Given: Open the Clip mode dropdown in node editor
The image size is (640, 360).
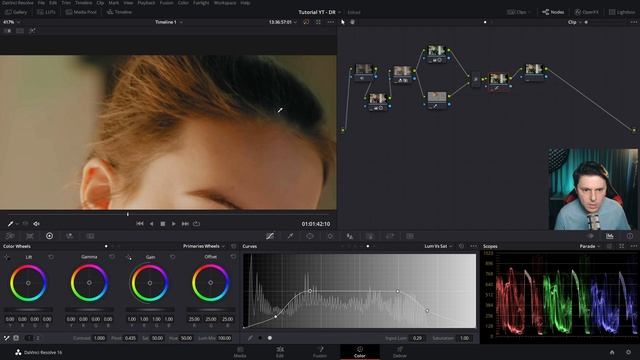Looking at the screenshot, I should (x=574, y=22).
